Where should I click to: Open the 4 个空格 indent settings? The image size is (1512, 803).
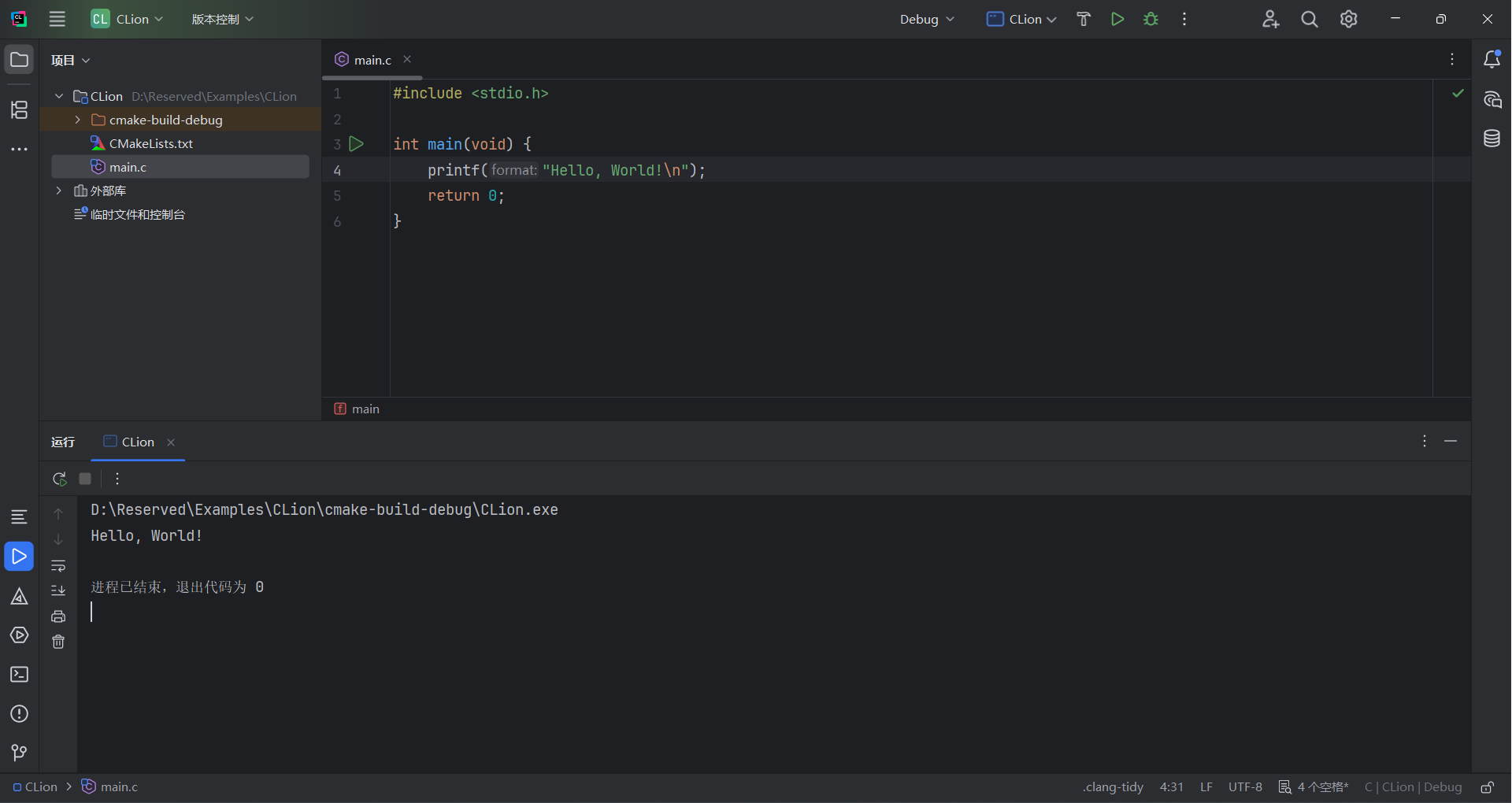tap(1314, 787)
